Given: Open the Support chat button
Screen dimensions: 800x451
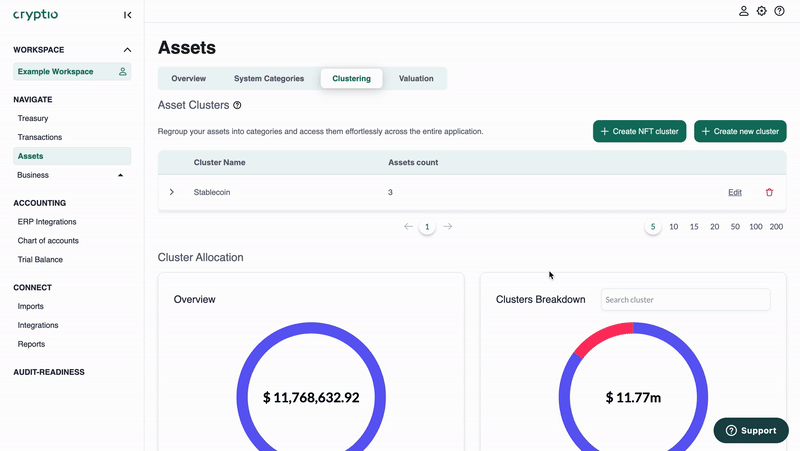Looking at the screenshot, I should coord(751,431).
